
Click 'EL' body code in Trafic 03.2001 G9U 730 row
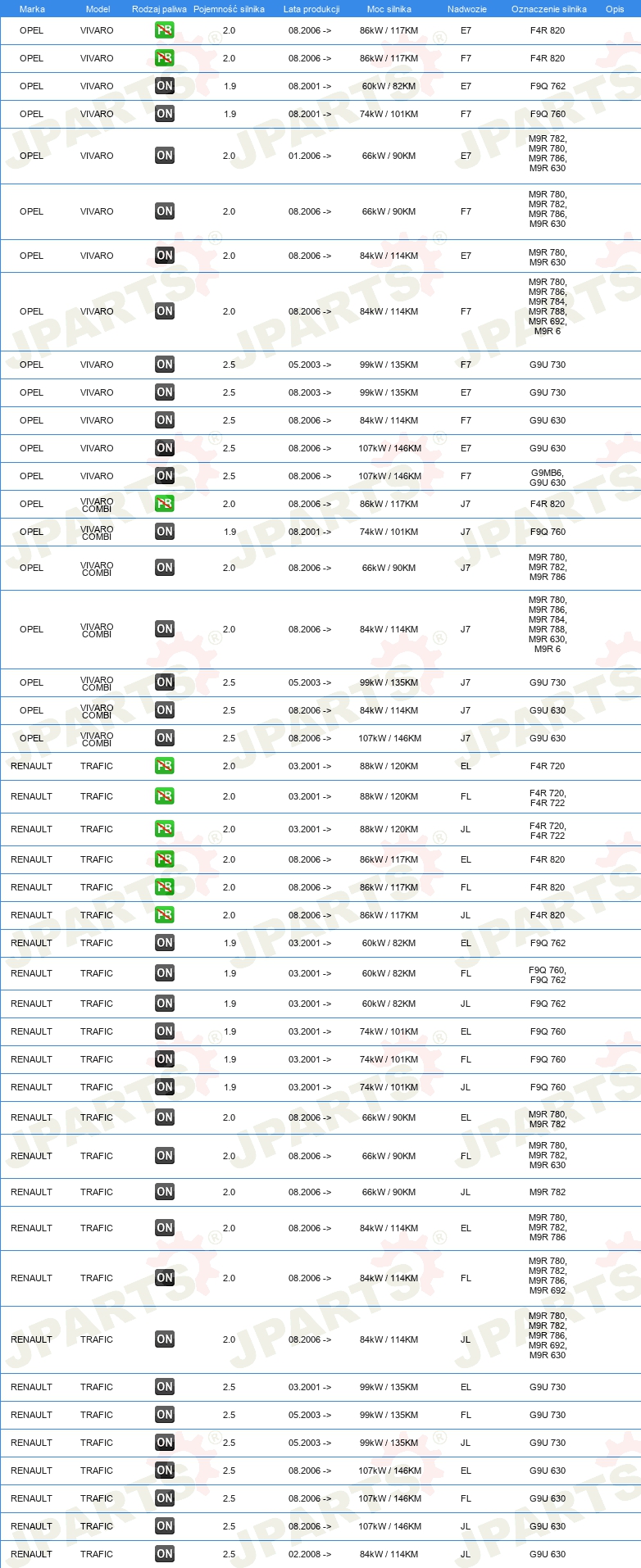(466, 1387)
